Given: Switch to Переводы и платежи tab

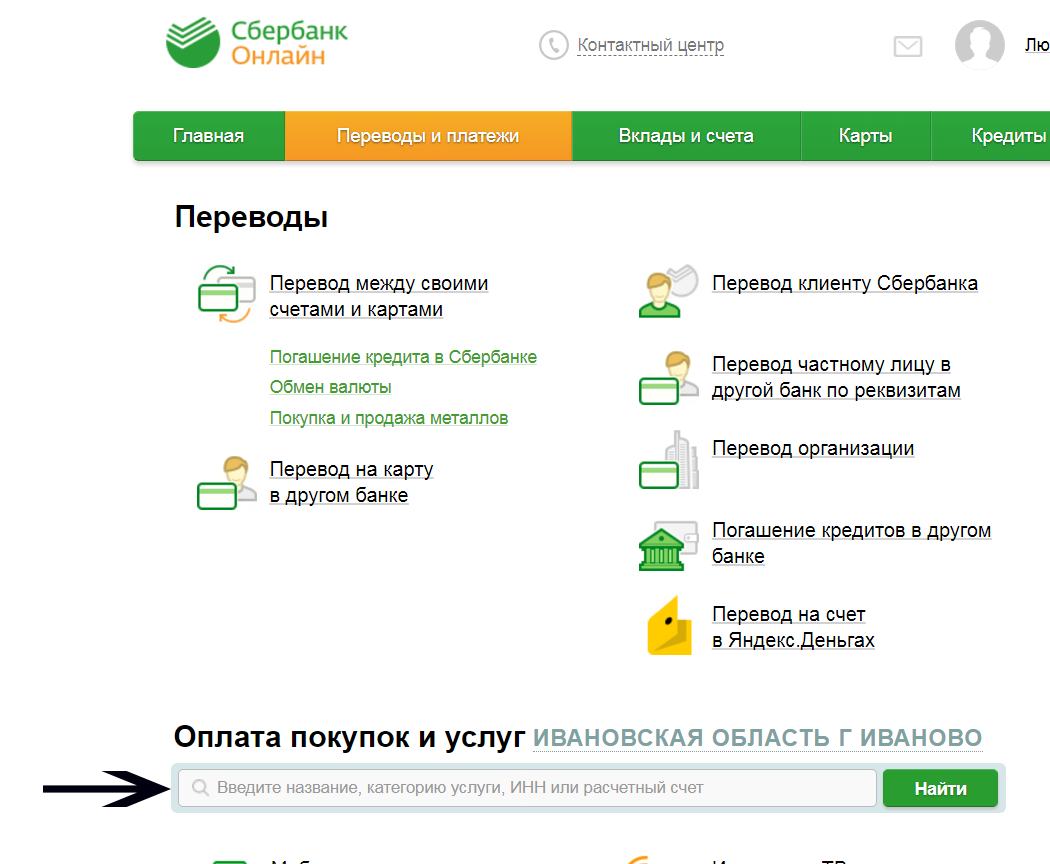Looking at the screenshot, I should tap(428, 136).
